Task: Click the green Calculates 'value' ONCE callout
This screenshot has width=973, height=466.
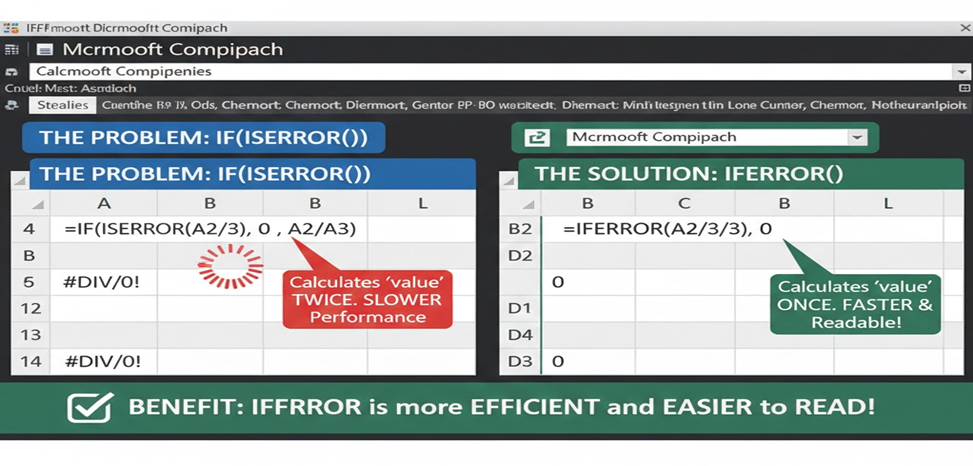Action: (x=859, y=302)
